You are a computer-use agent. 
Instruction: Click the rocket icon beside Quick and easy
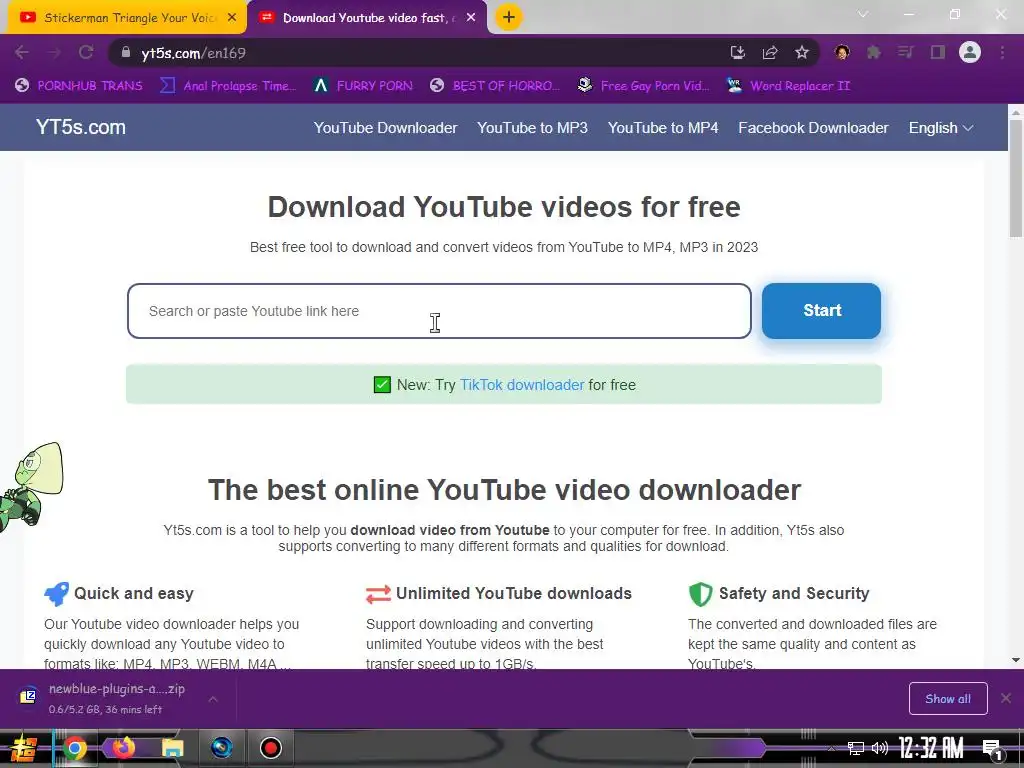pos(56,594)
